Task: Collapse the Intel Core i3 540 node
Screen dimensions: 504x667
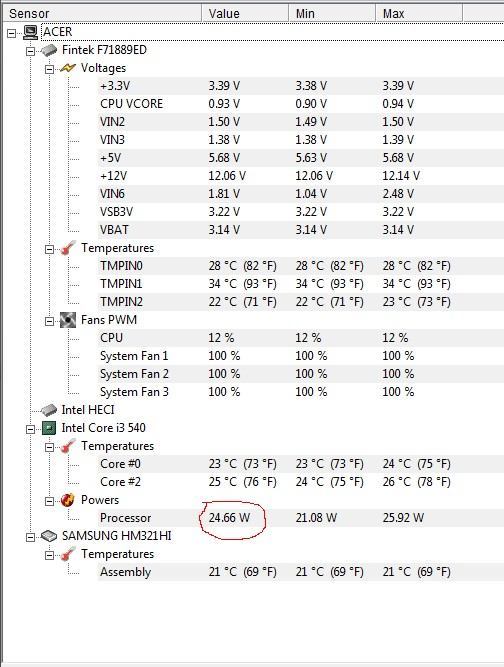Action: click(x=31, y=429)
